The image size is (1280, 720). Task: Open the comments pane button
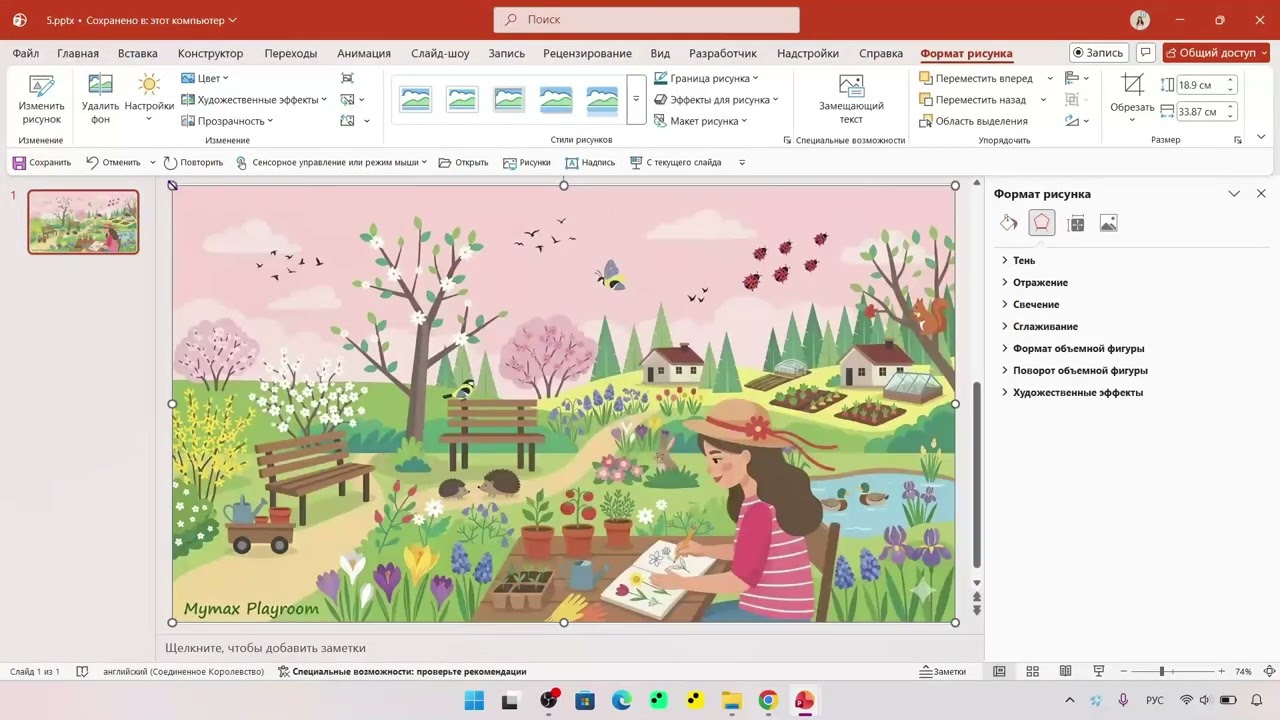tap(1146, 53)
